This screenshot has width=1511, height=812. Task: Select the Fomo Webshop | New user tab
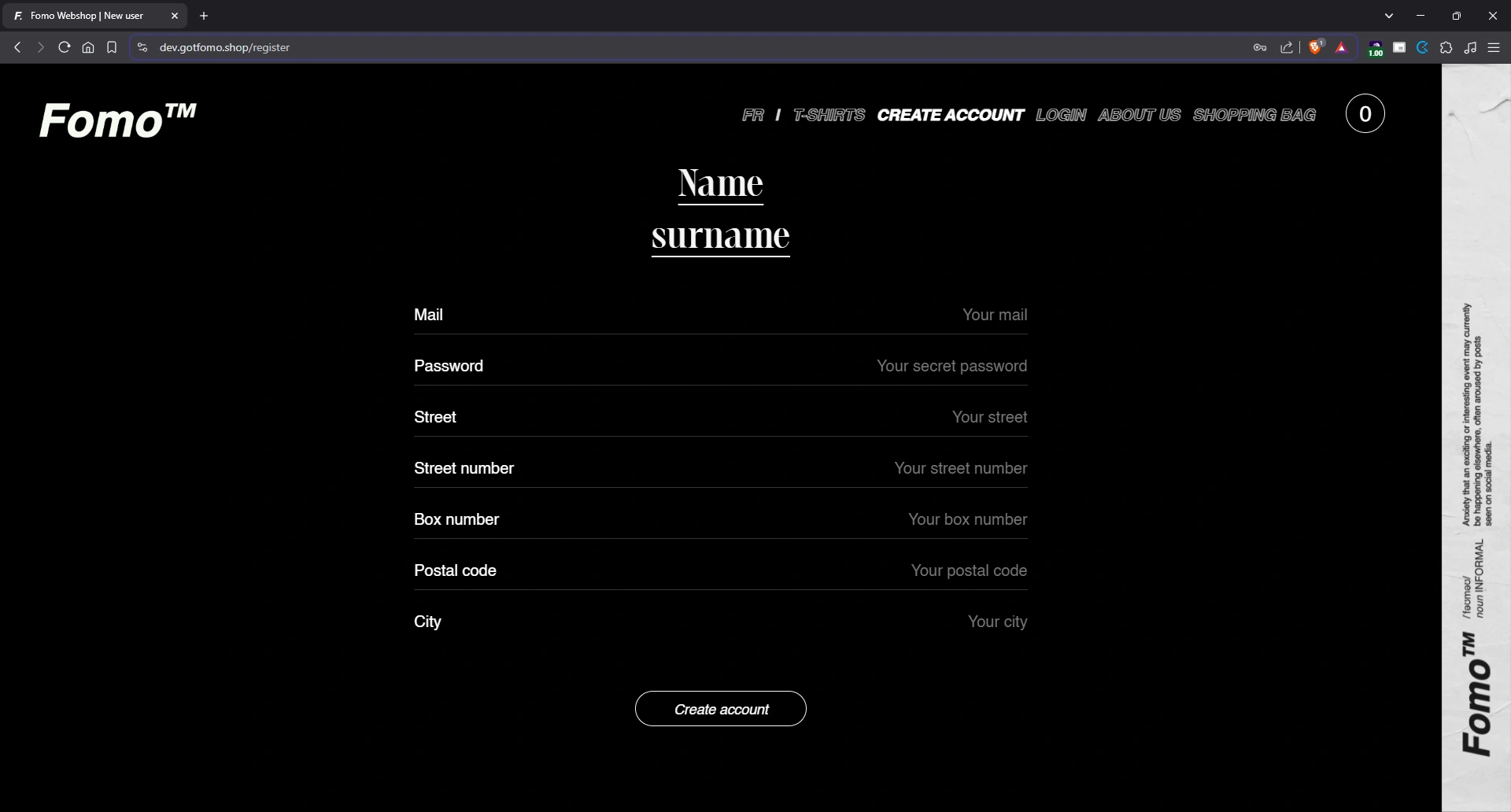click(x=96, y=16)
